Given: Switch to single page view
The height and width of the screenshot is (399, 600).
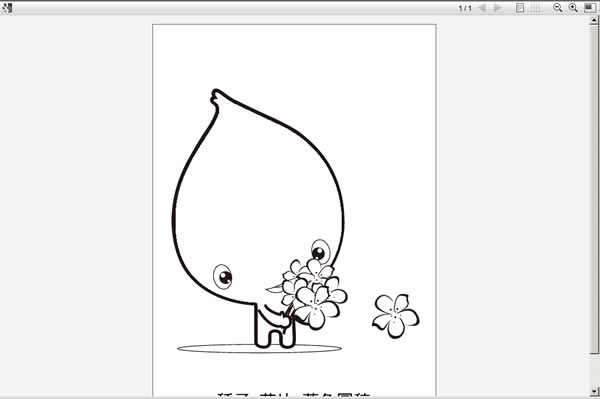Looking at the screenshot, I should tap(520, 8).
